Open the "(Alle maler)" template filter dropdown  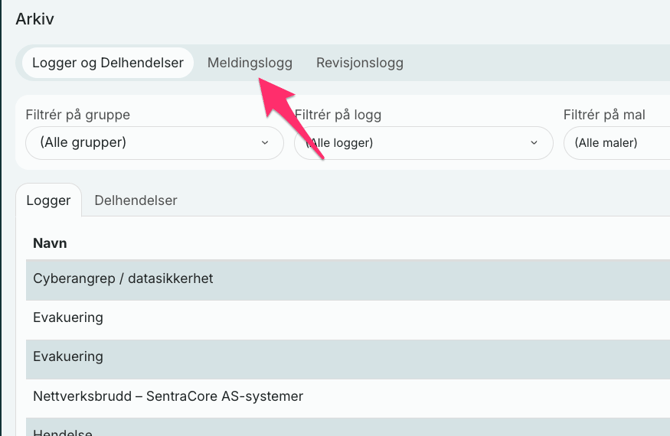(x=615, y=143)
